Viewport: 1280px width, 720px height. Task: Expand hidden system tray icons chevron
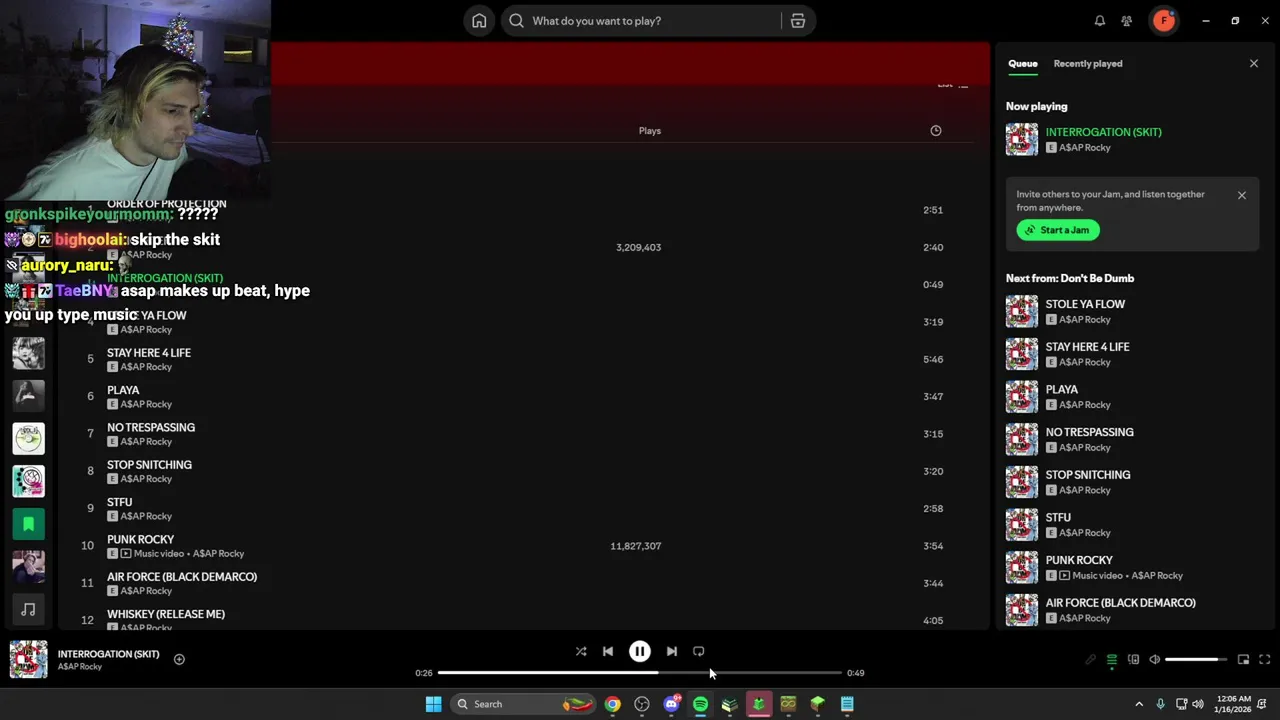[x=1139, y=704]
